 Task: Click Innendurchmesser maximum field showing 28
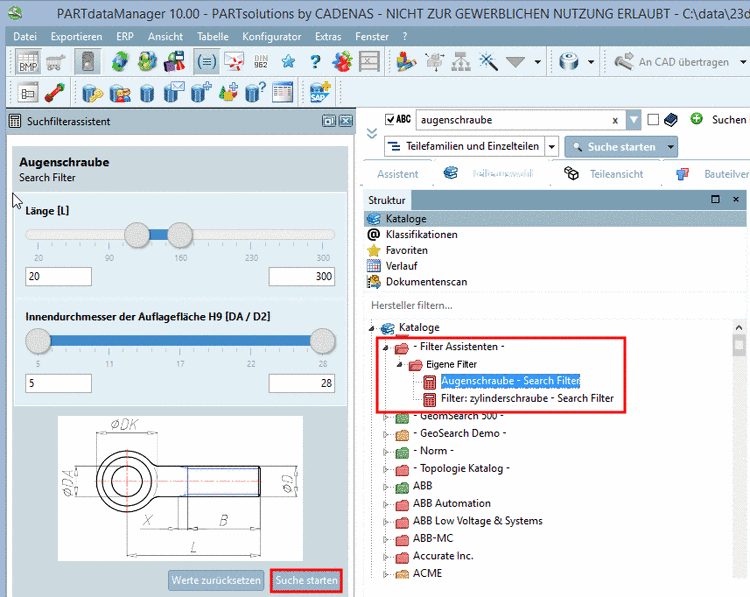pos(302,383)
